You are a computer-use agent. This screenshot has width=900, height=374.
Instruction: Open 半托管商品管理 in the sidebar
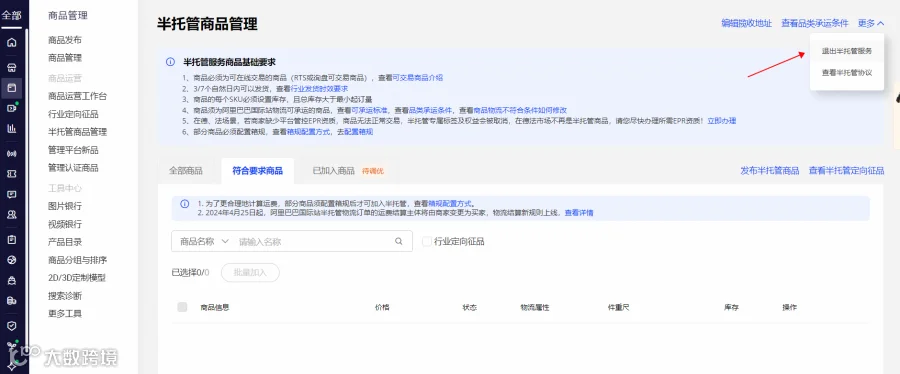(x=77, y=132)
